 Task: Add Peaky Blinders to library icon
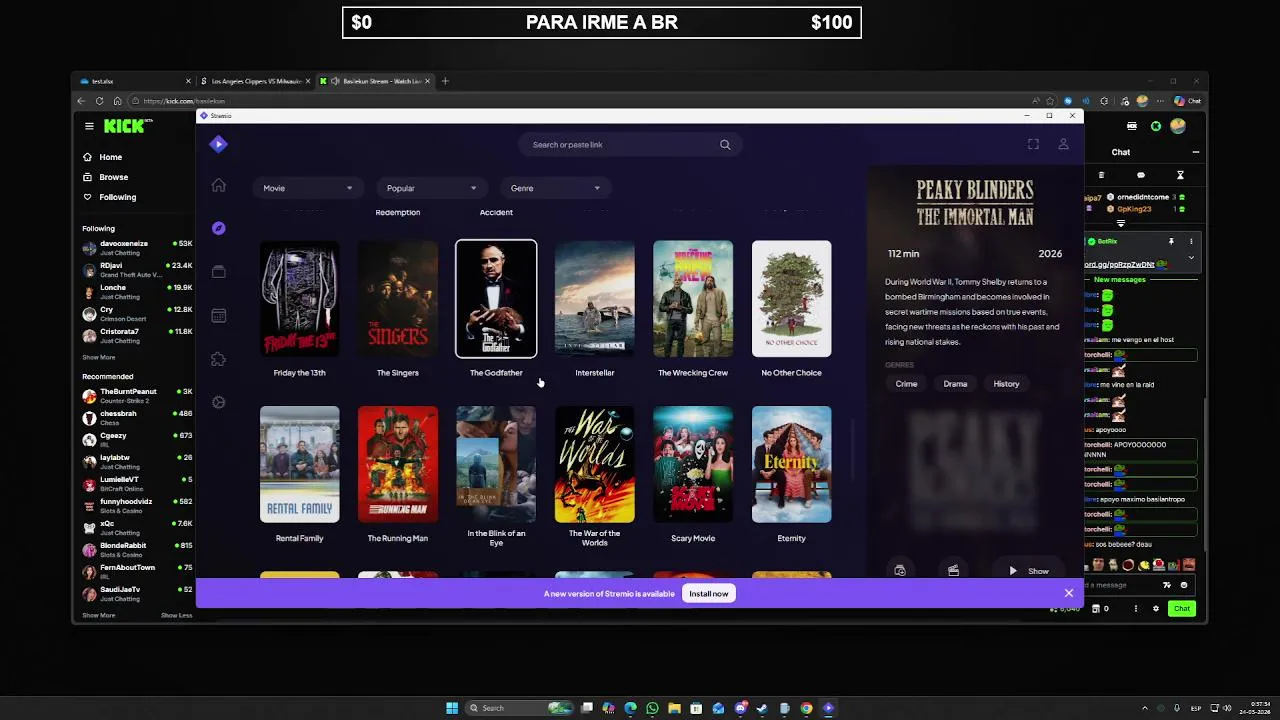tap(900, 570)
